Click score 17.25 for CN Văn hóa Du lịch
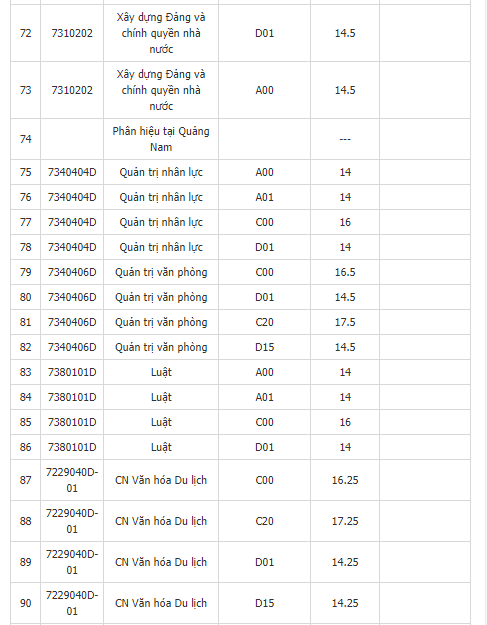This screenshot has height=625, width=487. [345, 521]
